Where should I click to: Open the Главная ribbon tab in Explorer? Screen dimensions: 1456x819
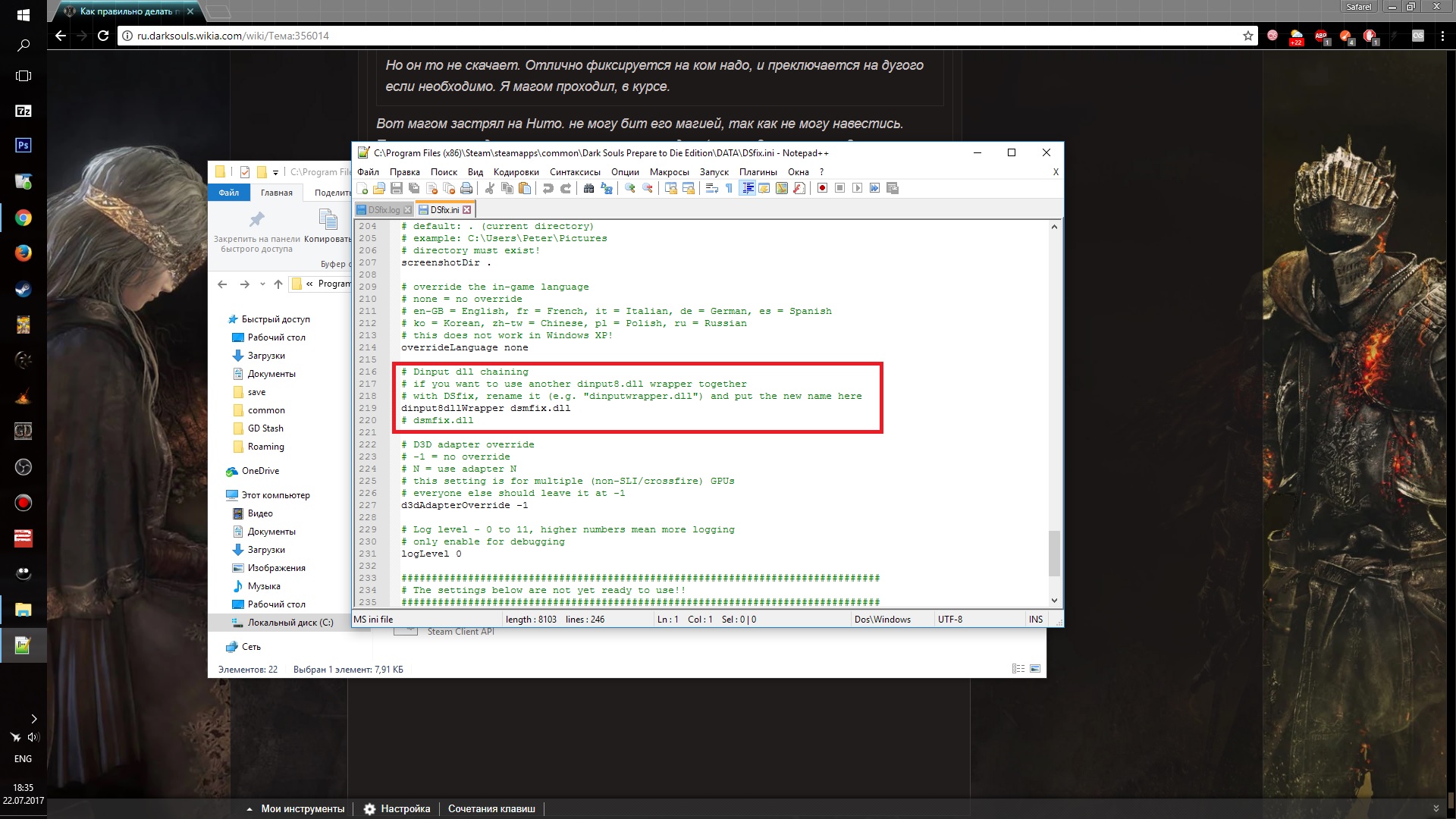coord(277,193)
